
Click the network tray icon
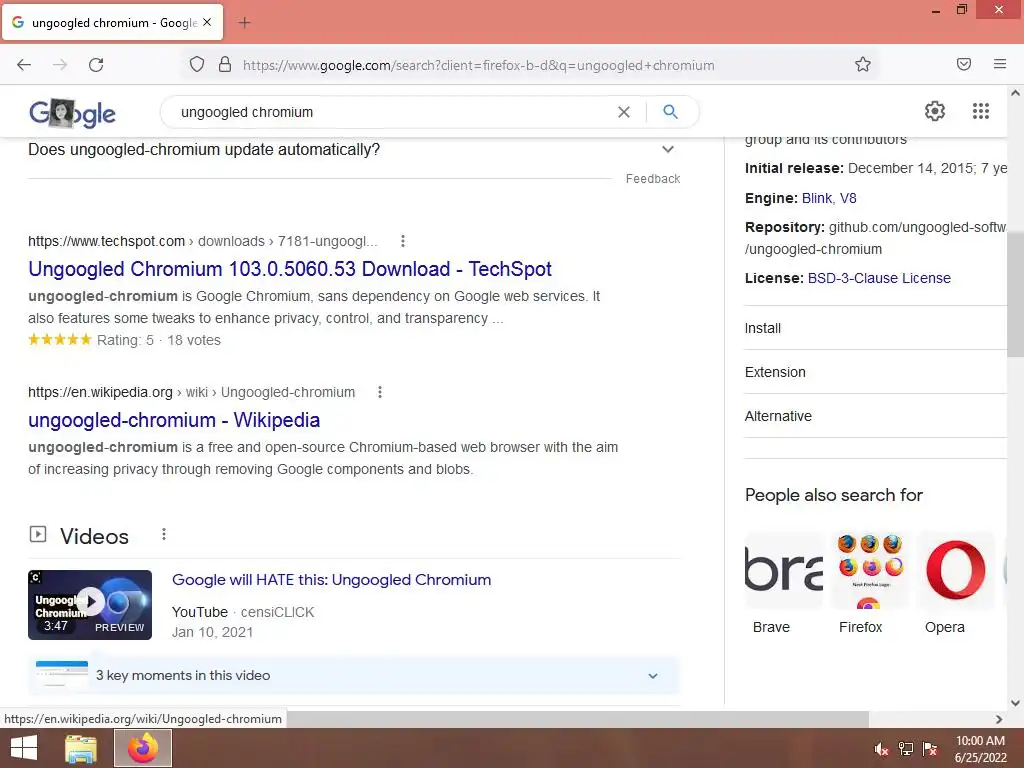pos(906,749)
